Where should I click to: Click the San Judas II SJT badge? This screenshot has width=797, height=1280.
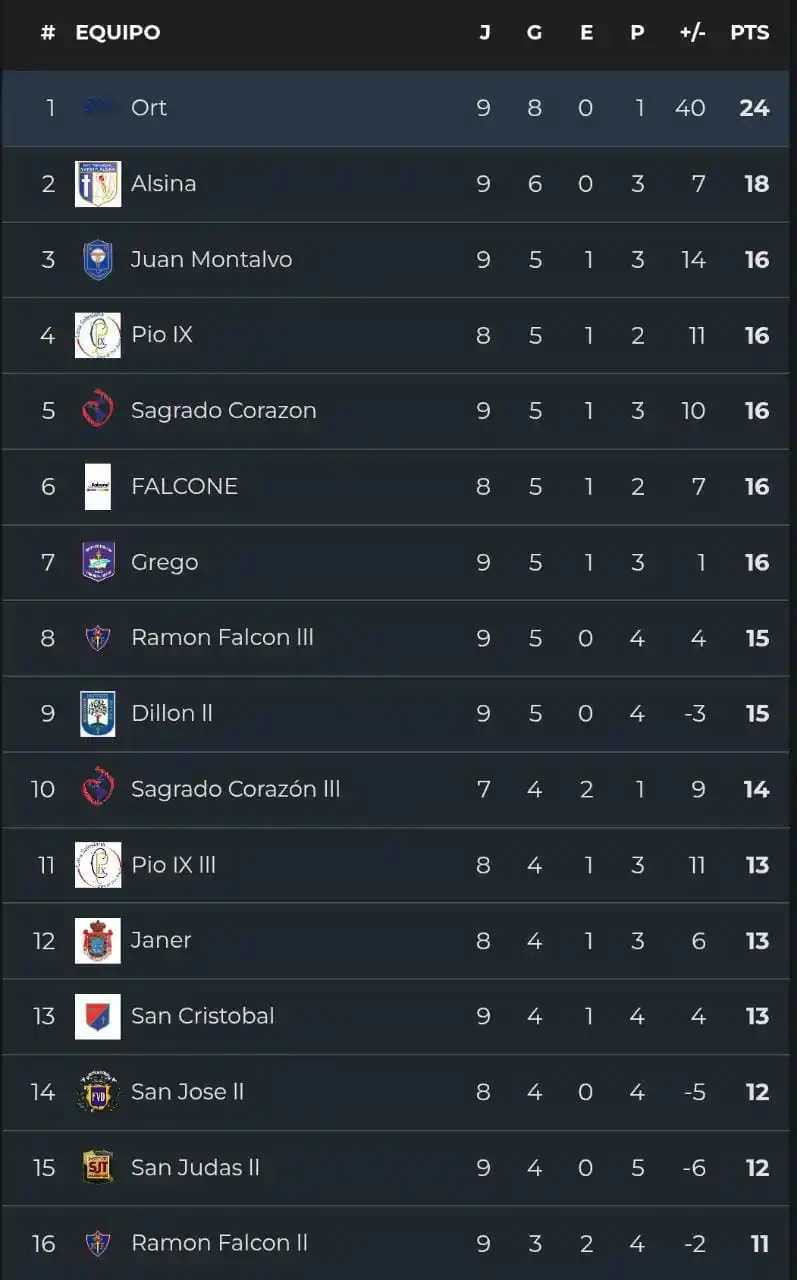pyautogui.click(x=98, y=1167)
